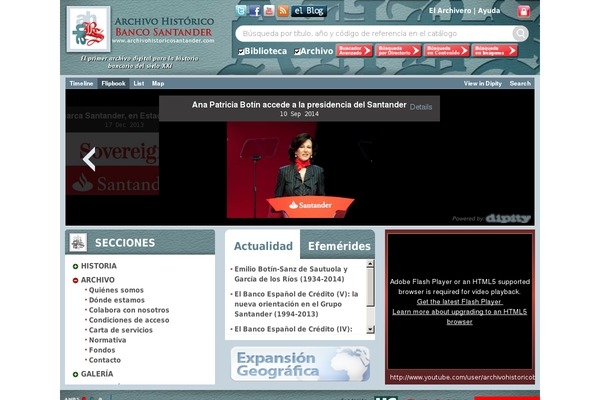
Task: Click the slide title Ana Patricia Botín
Action: coord(299,105)
